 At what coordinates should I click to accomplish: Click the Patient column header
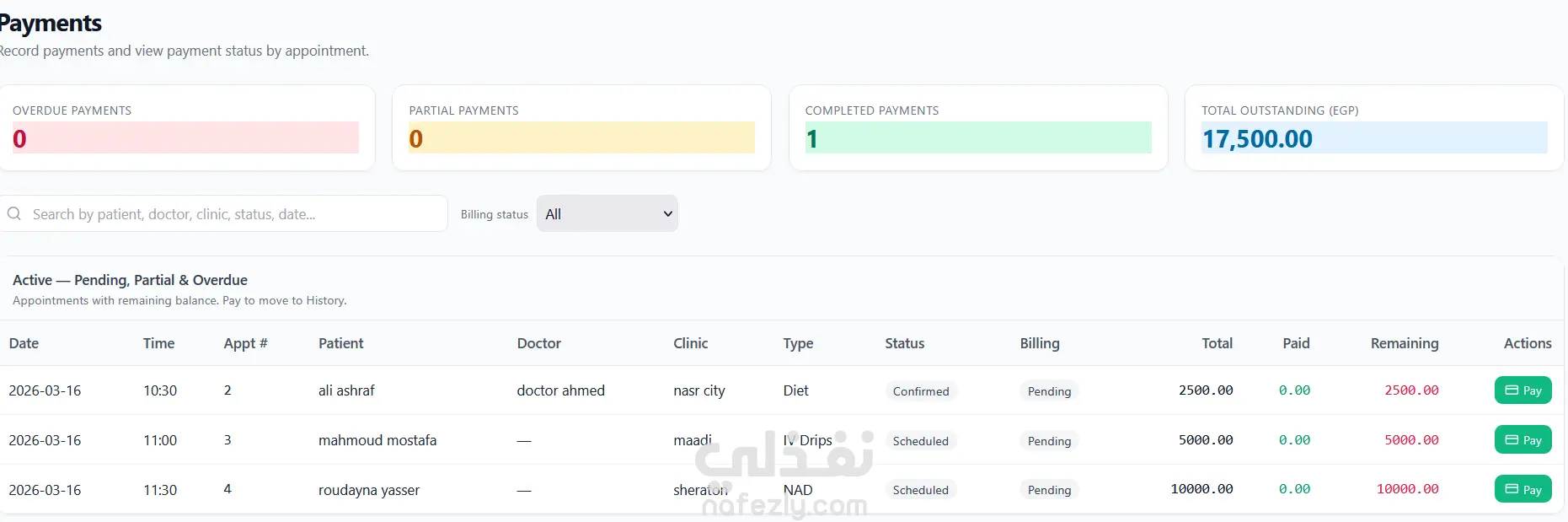(340, 343)
